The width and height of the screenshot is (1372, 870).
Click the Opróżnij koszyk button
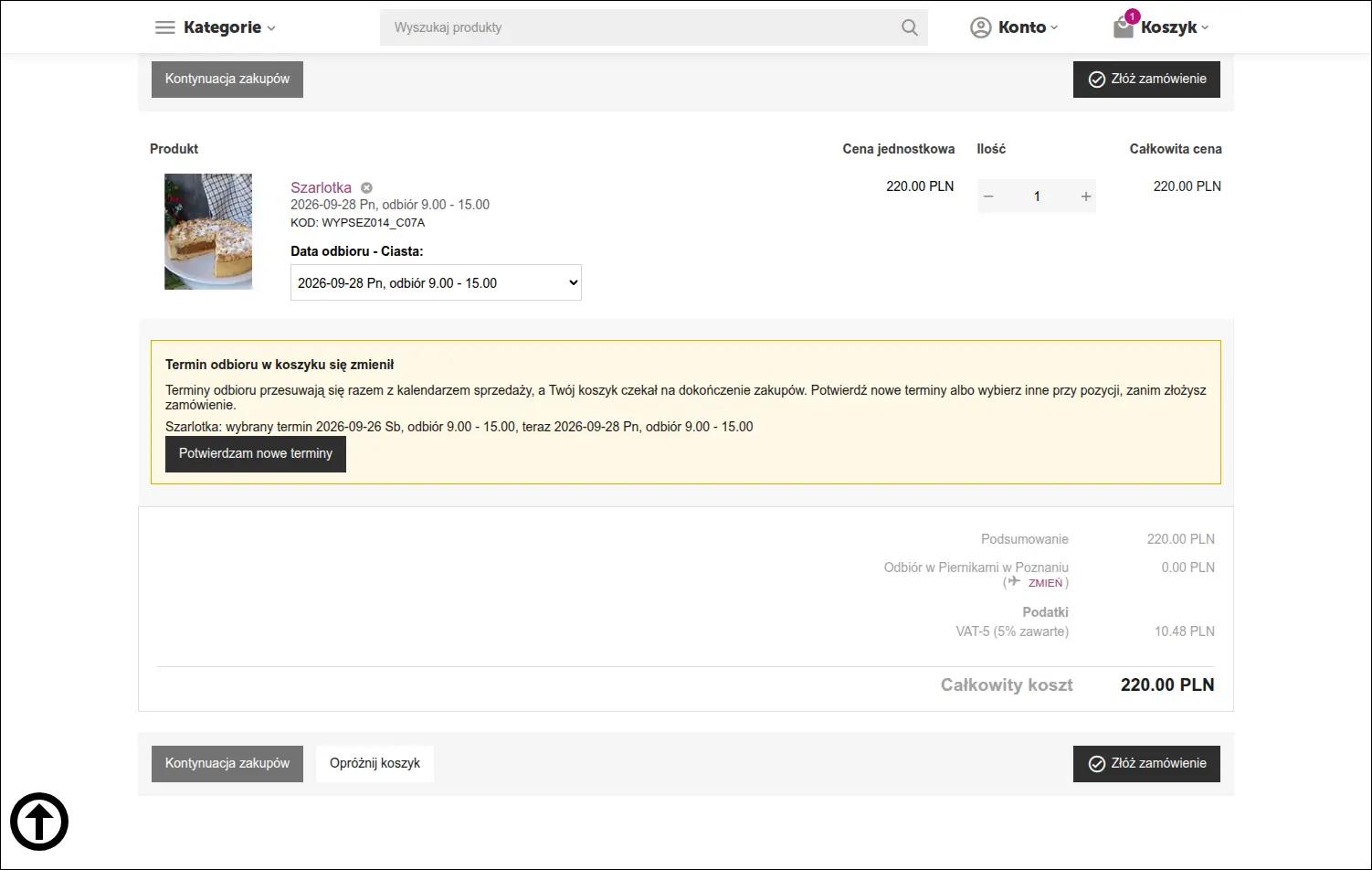point(375,763)
